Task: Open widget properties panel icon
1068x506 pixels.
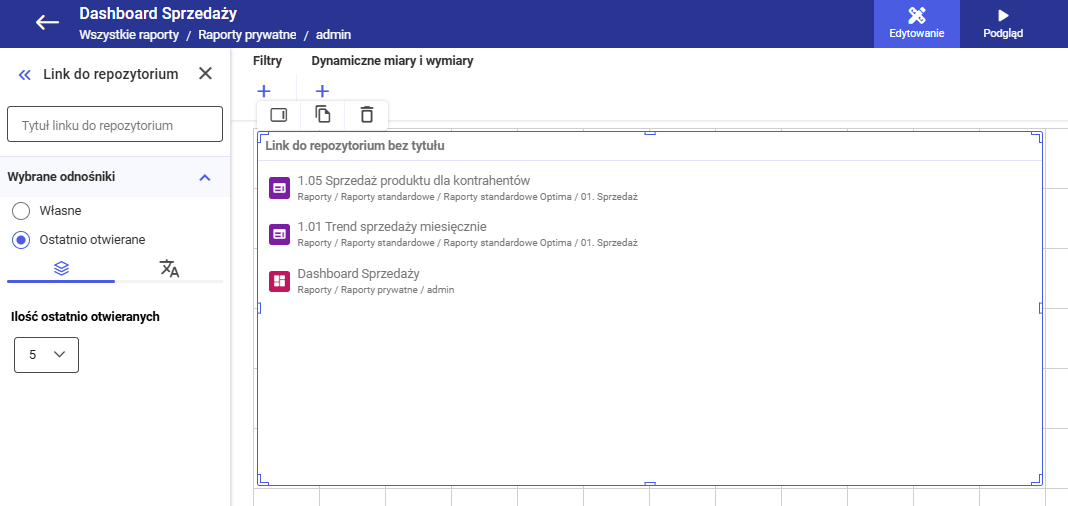Action: (279, 114)
